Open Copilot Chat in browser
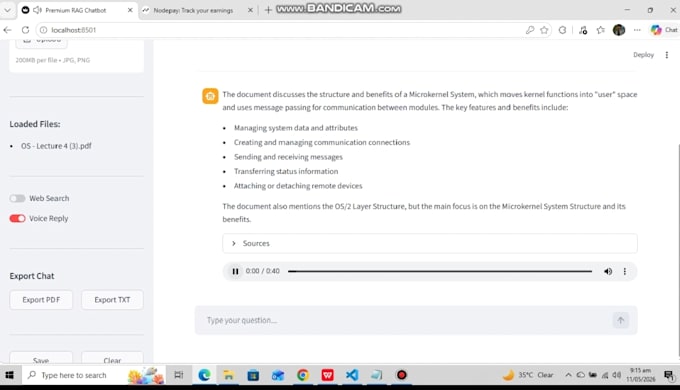This screenshot has width=680, height=390. pos(664,30)
